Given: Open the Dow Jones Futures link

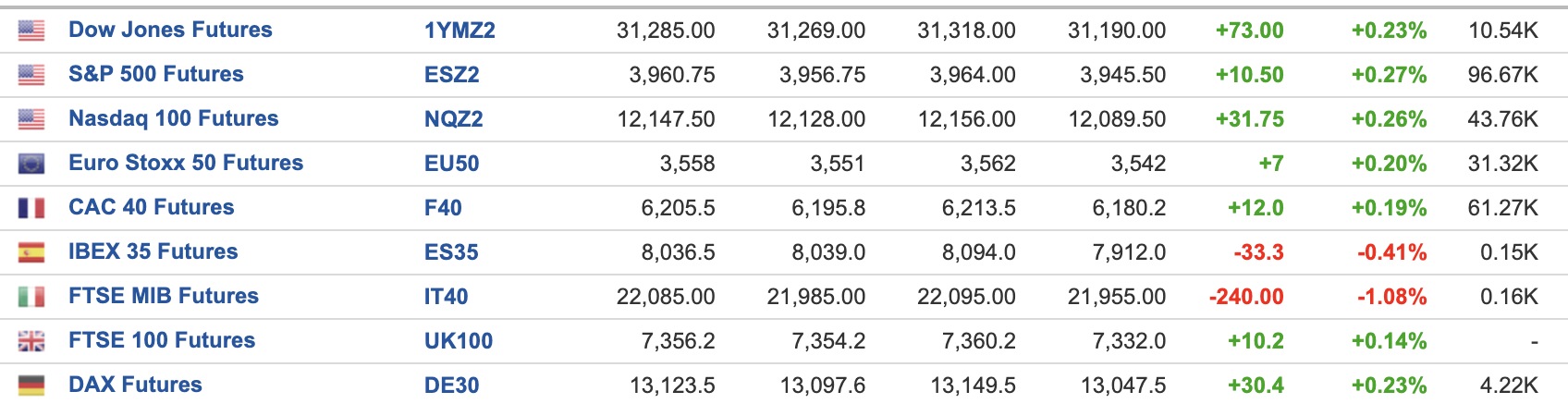Looking at the screenshot, I should click(x=170, y=30).
